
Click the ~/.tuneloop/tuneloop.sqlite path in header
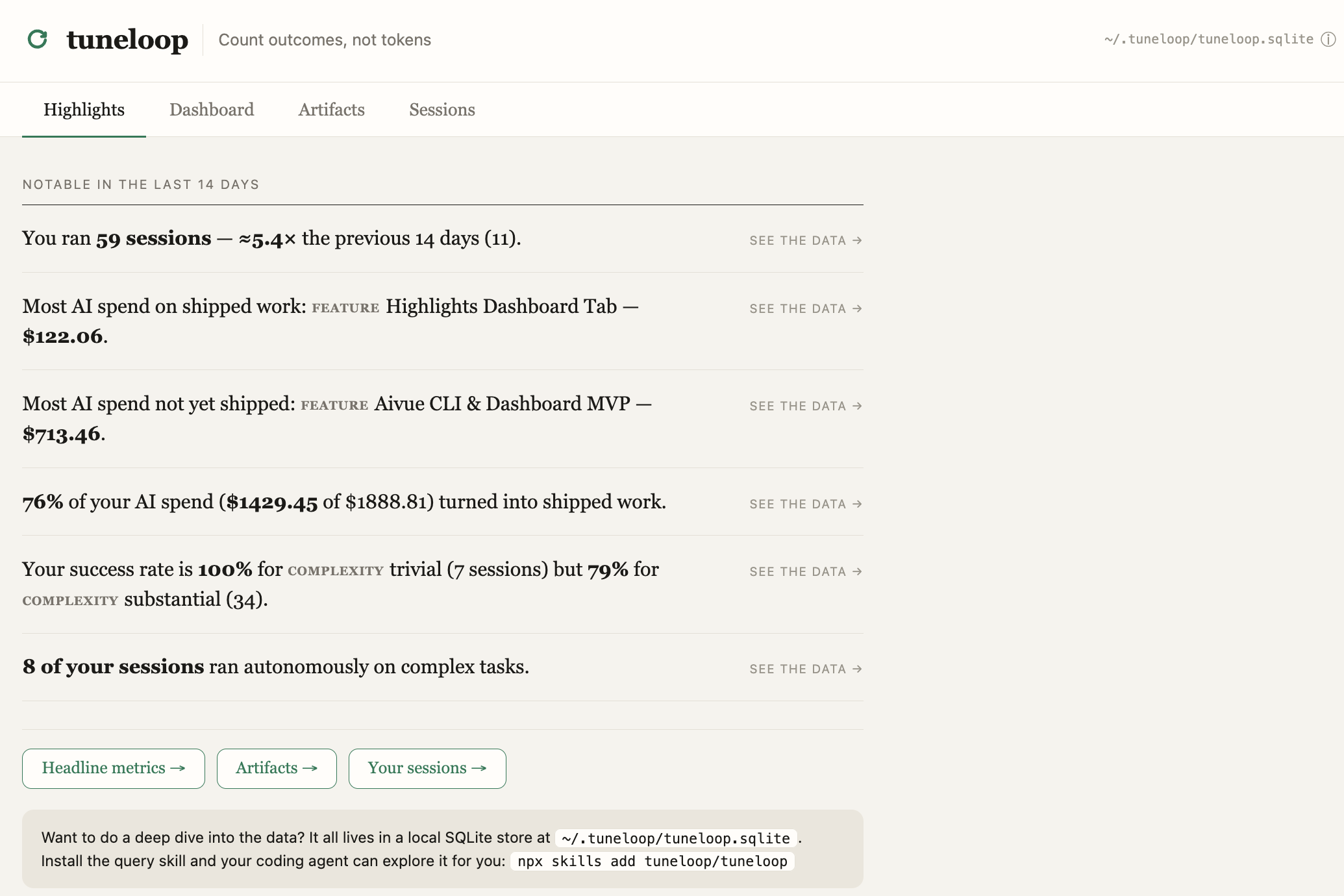(x=1208, y=40)
